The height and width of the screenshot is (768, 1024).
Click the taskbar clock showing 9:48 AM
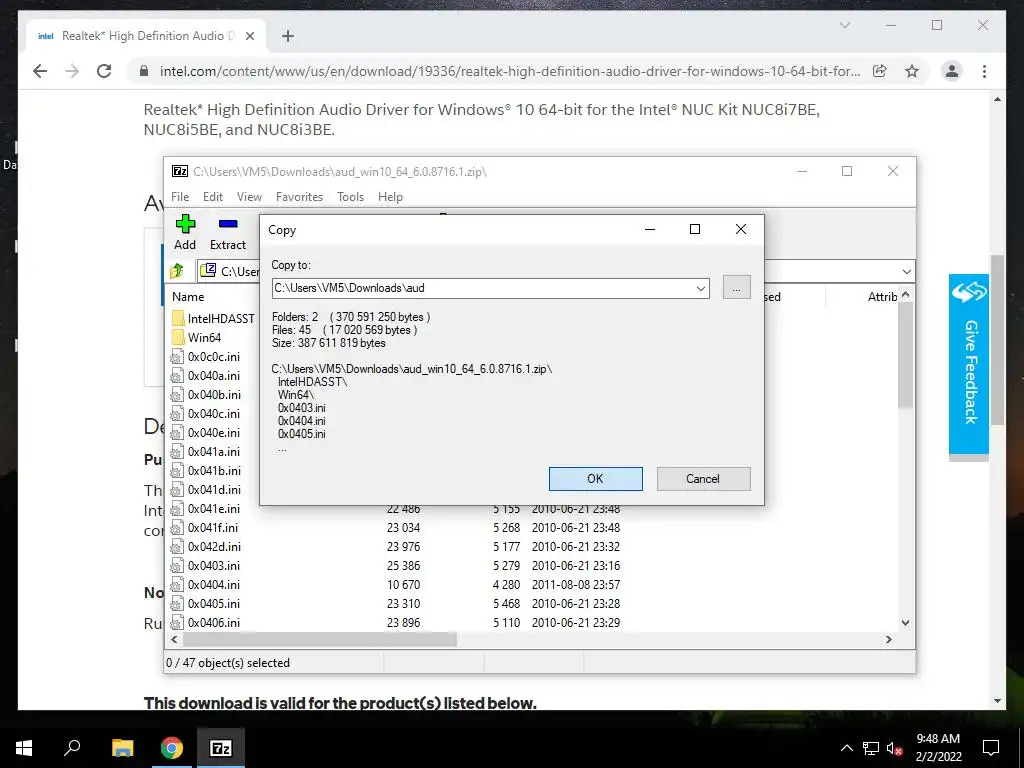tap(938, 748)
